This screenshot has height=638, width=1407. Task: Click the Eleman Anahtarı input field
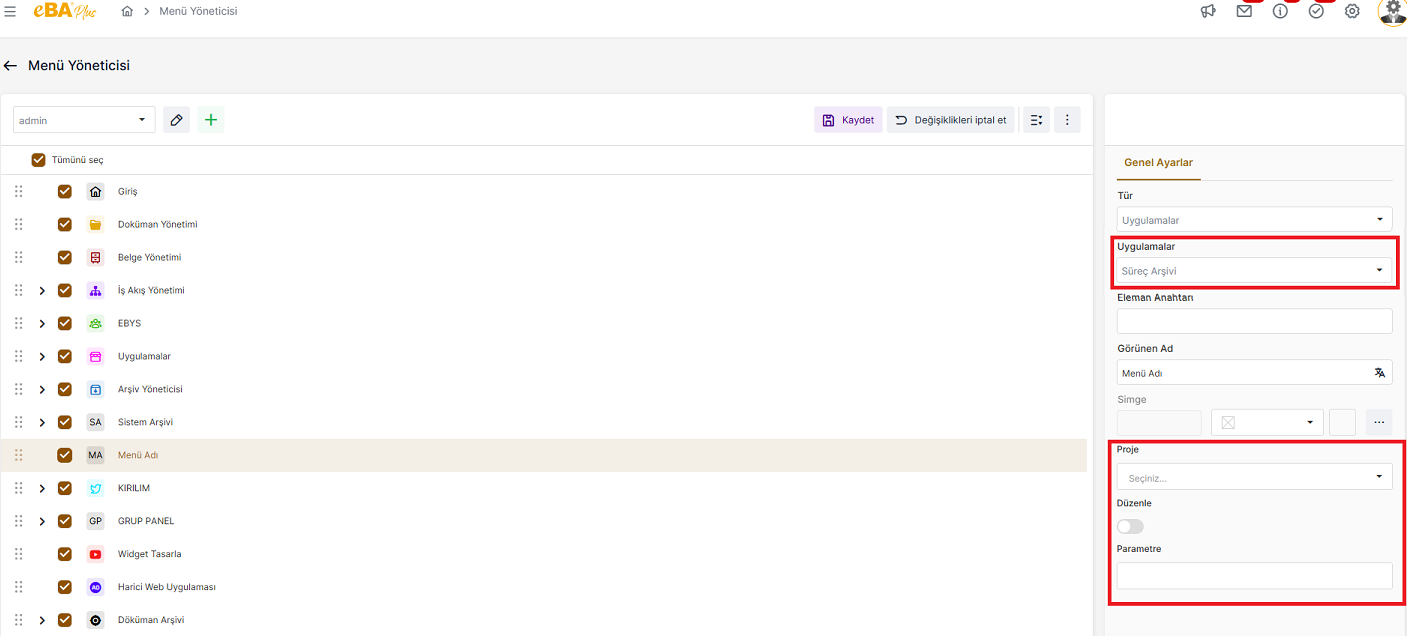click(1254, 321)
